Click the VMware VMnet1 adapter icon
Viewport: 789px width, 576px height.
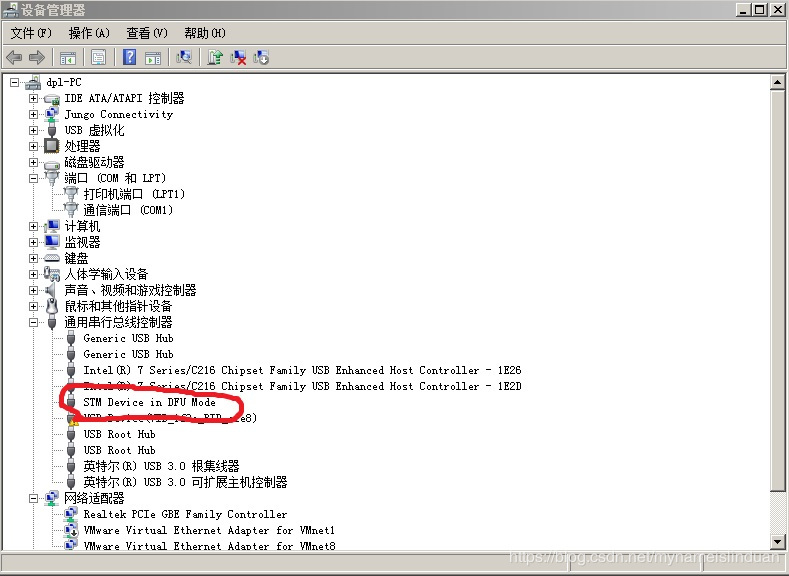click(71, 530)
